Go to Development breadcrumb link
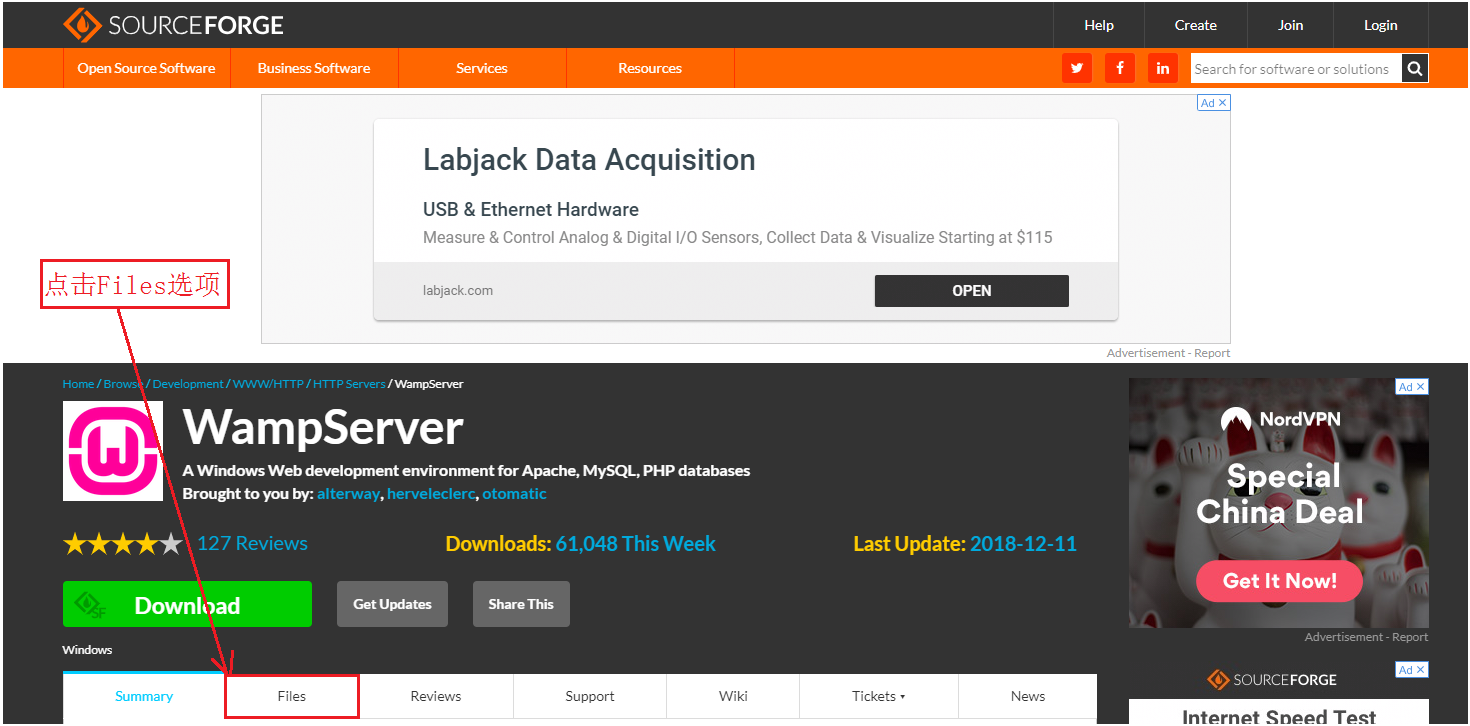Image resolution: width=1470 pixels, height=726 pixels. pyautogui.click(x=188, y=384)
